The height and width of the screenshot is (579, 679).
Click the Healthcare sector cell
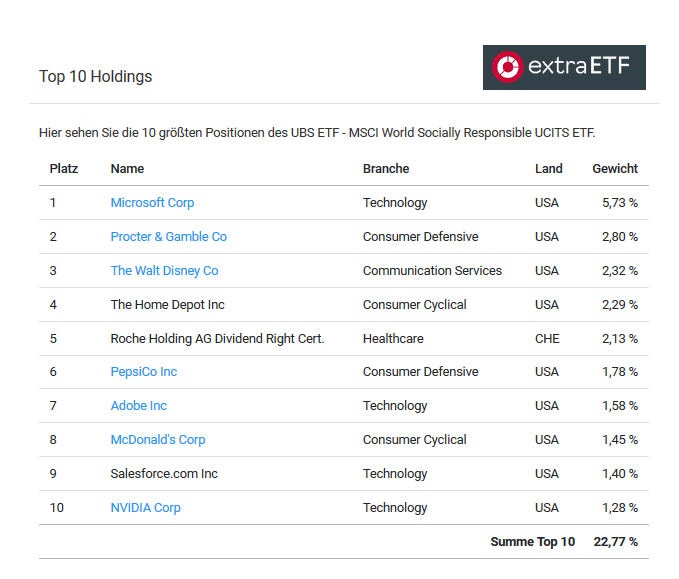[393, 339]
